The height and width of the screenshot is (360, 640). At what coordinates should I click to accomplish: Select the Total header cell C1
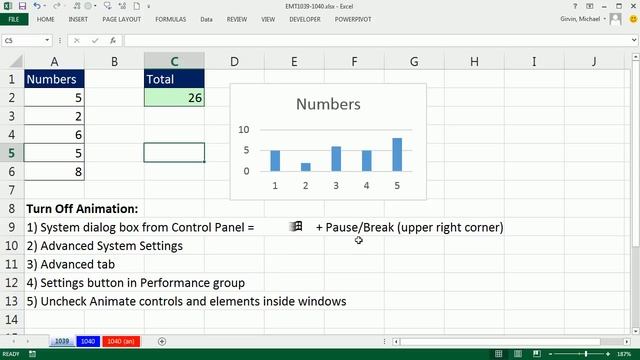(174, 79)
